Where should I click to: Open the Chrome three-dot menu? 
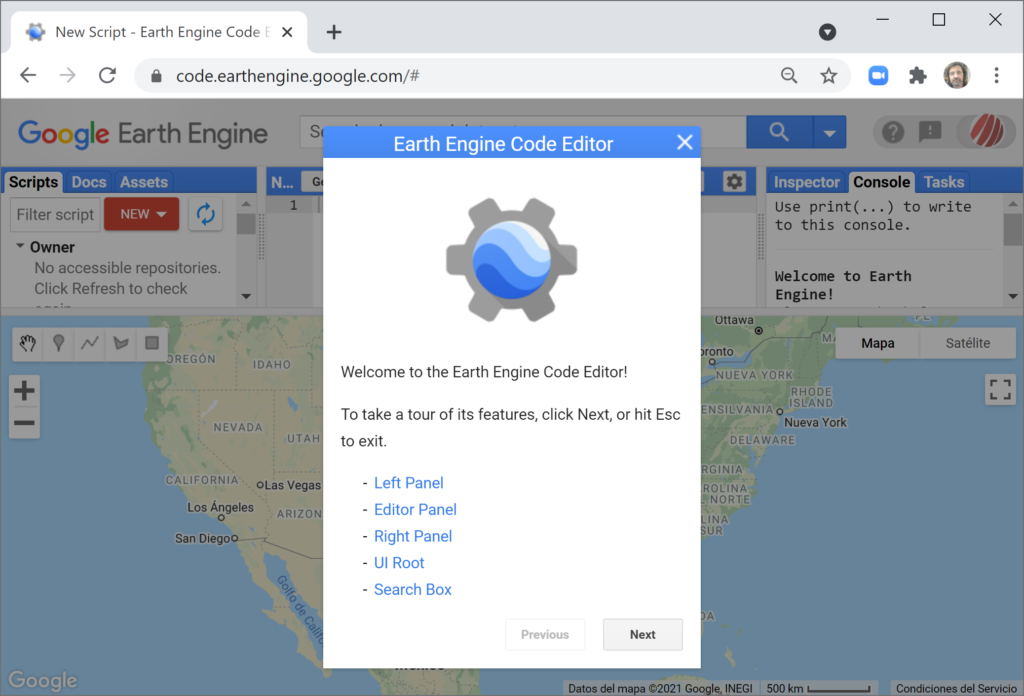click(x=997, y=76)
